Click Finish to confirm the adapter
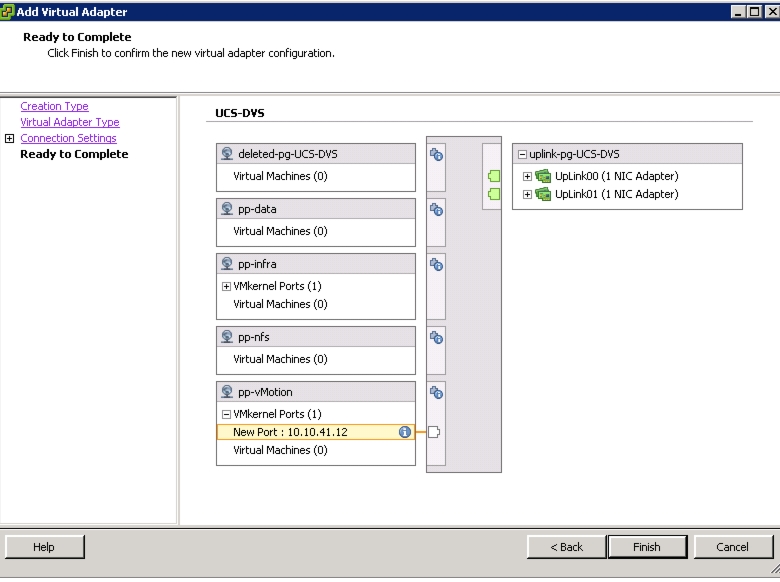 click(x=647, y=547)
